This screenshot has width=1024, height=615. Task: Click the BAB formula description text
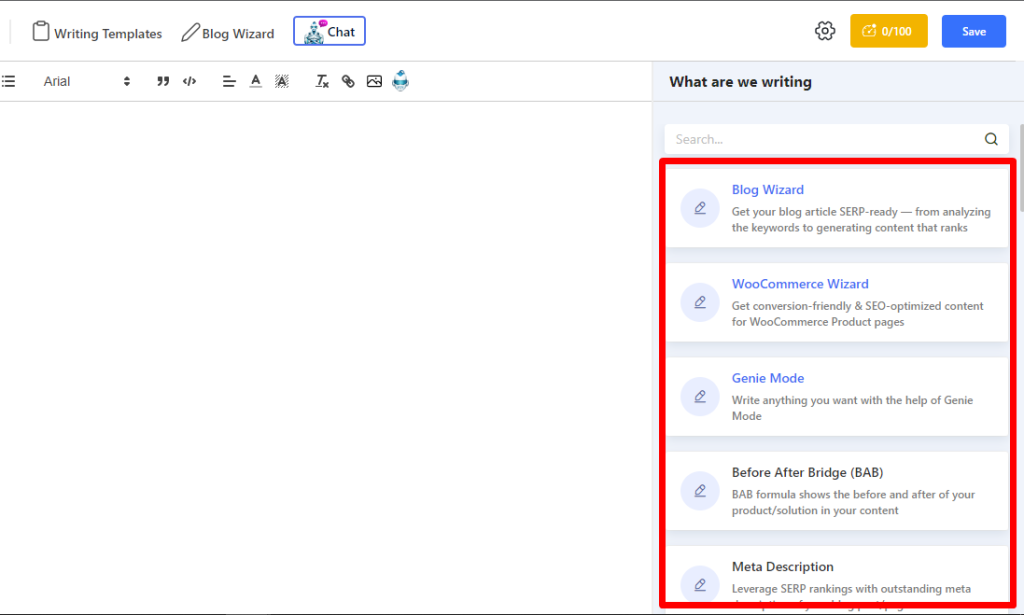(853, 502)
